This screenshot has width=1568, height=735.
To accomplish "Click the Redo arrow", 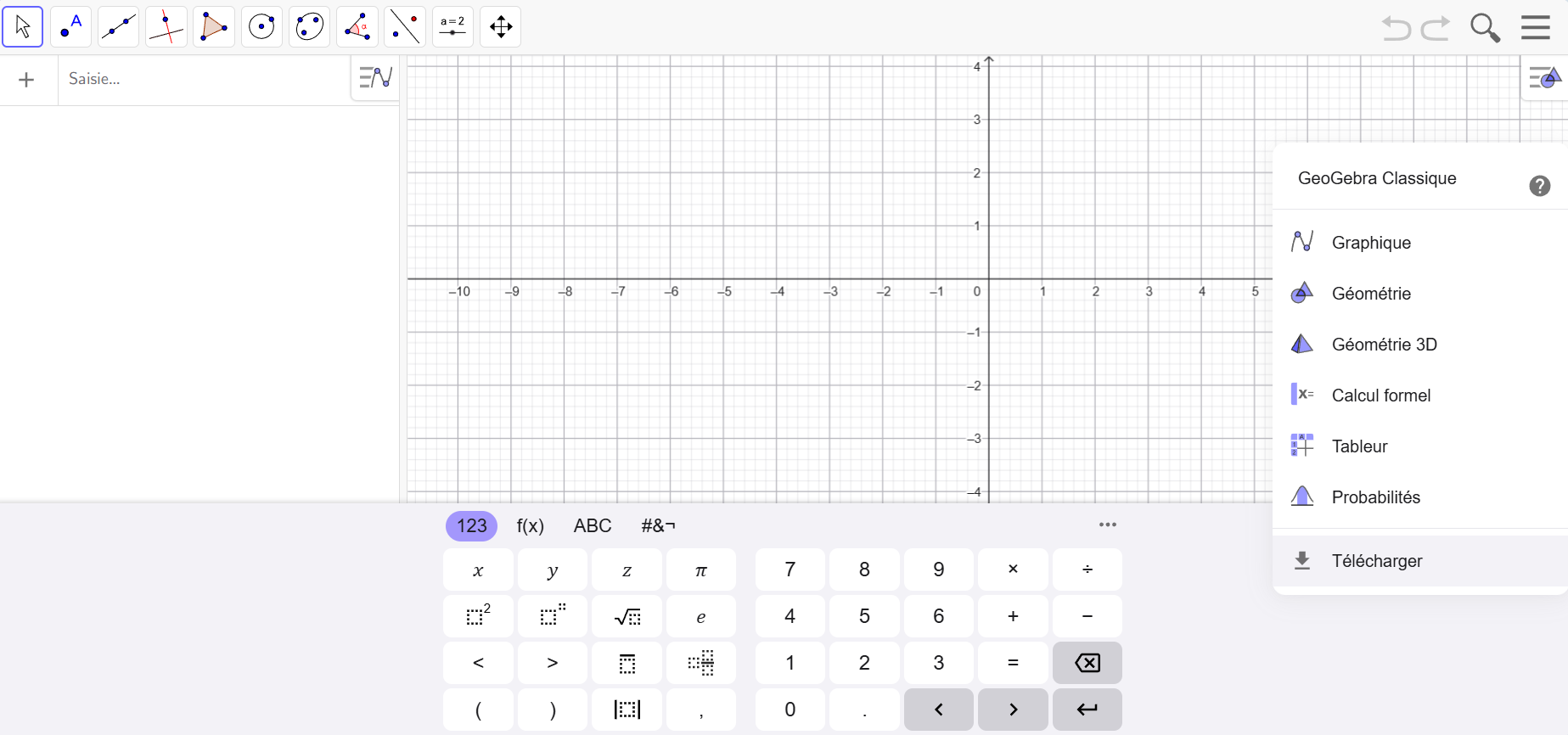I will [1436, 28].
